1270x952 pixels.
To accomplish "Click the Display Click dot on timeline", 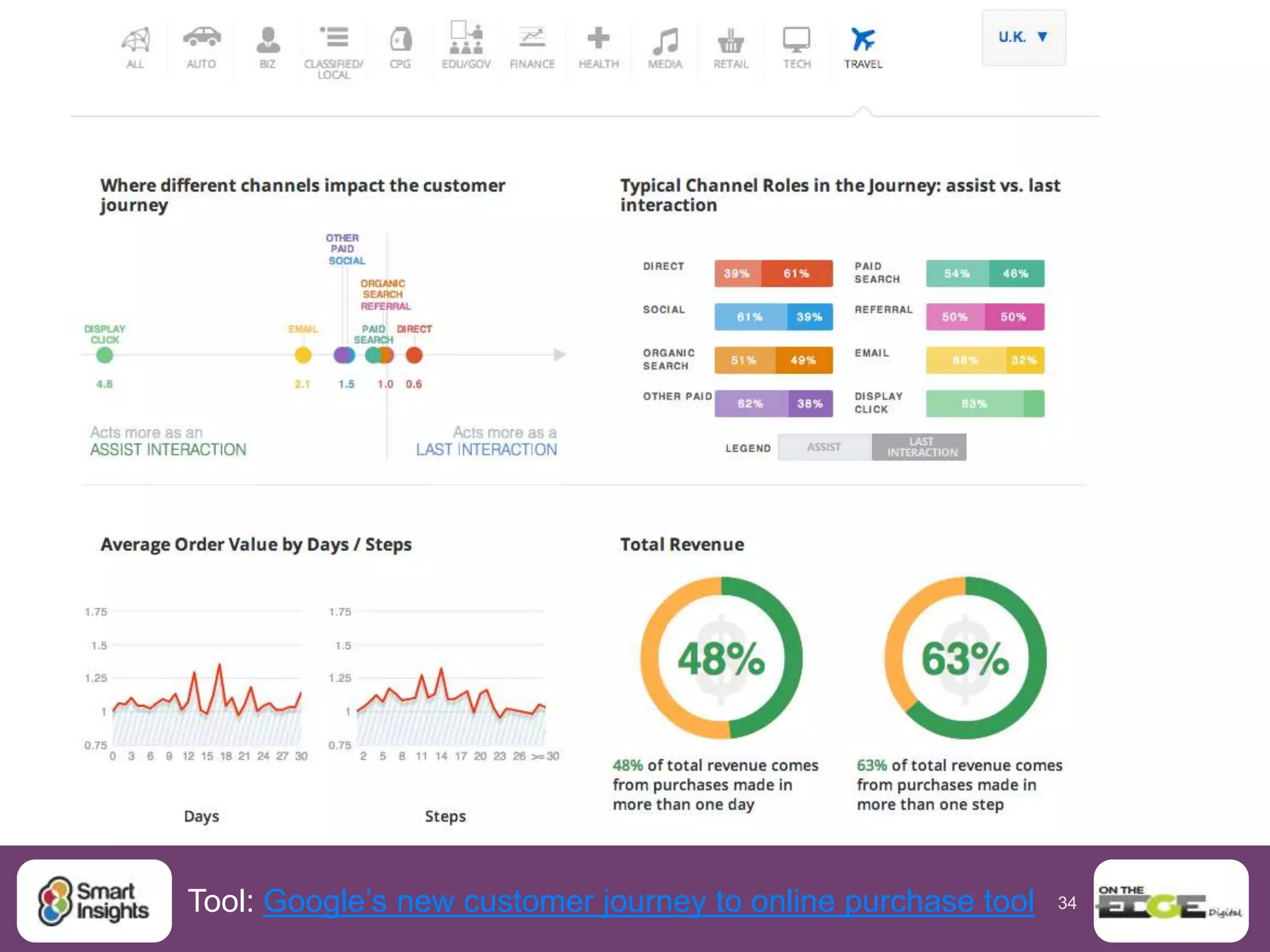I will click(x=105, y=355).
